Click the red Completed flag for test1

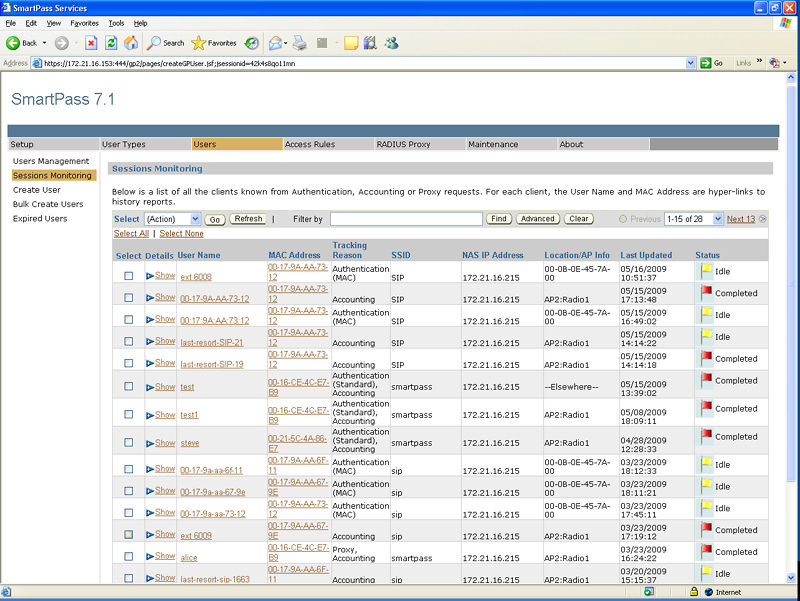coord(706,407)
